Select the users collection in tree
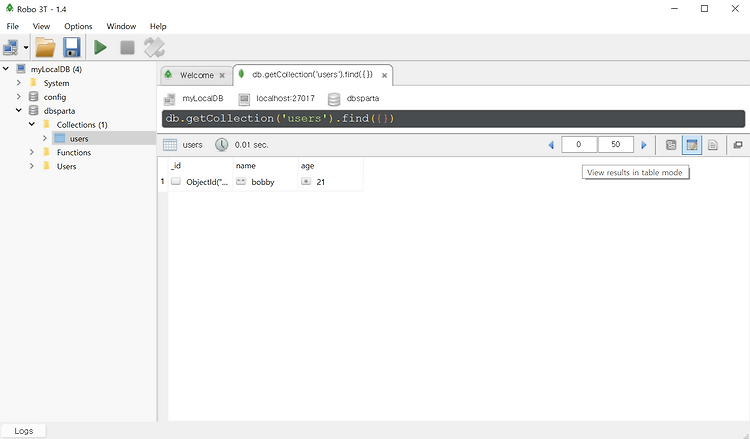The width and height of the screenshot is (750, 439). 79,139
